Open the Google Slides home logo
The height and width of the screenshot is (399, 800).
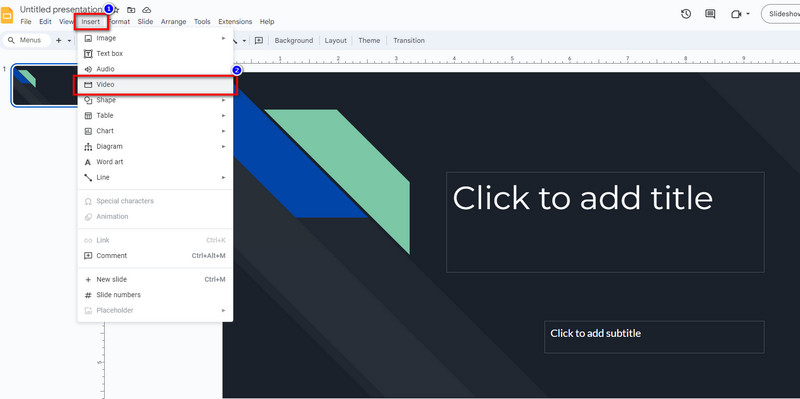coord(7,15)
